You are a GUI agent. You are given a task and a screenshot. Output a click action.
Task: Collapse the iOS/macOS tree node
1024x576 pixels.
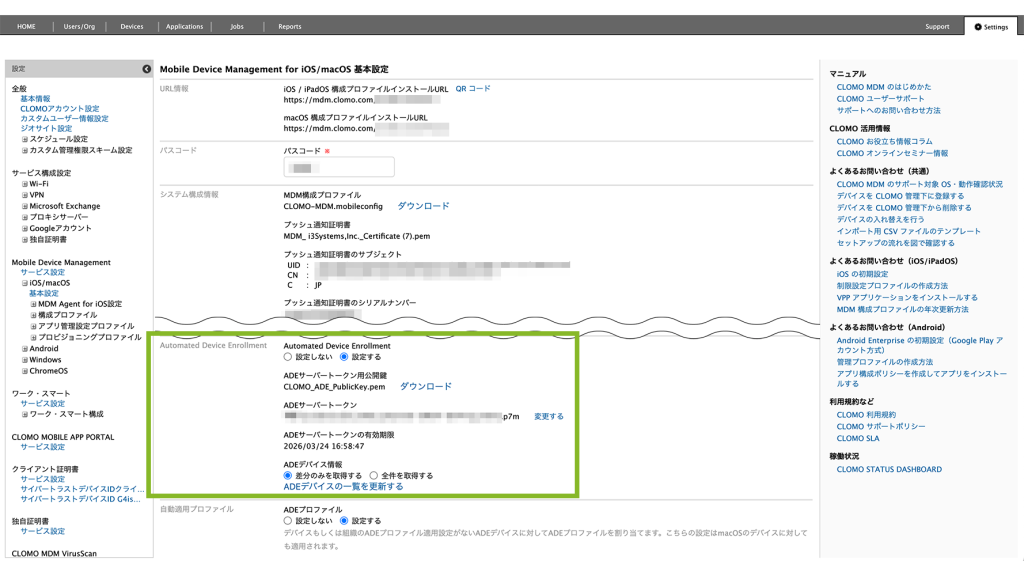tap(25, 283)
